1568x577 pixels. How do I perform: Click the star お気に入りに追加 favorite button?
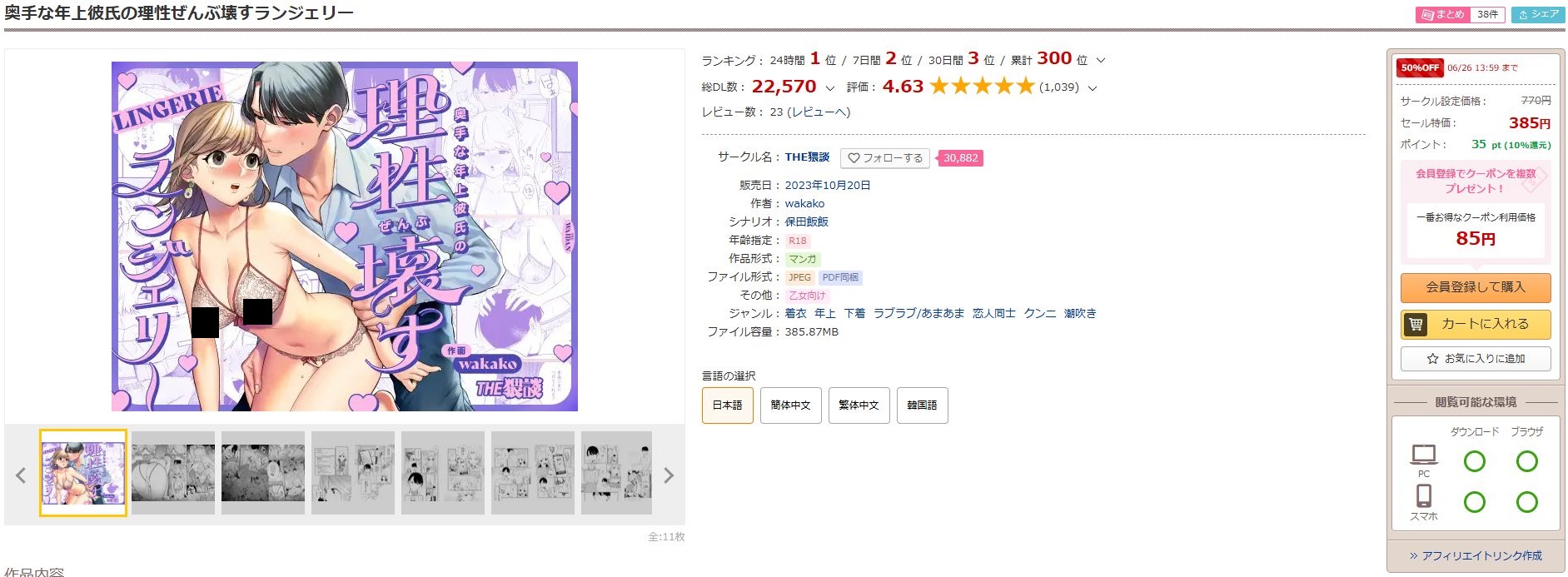point(1475,359)
